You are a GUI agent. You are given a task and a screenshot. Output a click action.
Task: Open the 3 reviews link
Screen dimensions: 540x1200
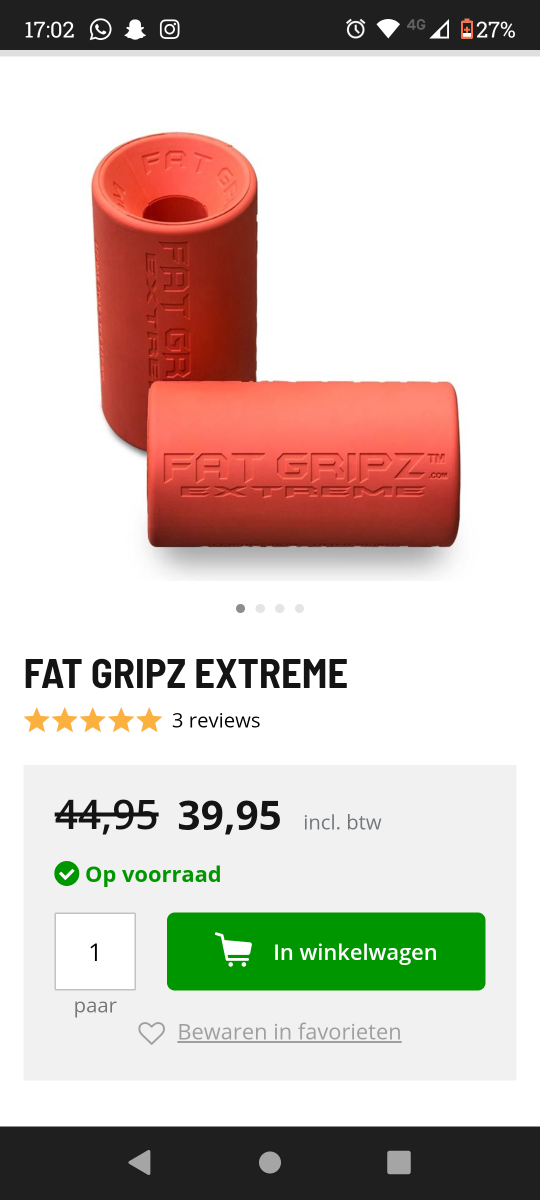[216, 720]
